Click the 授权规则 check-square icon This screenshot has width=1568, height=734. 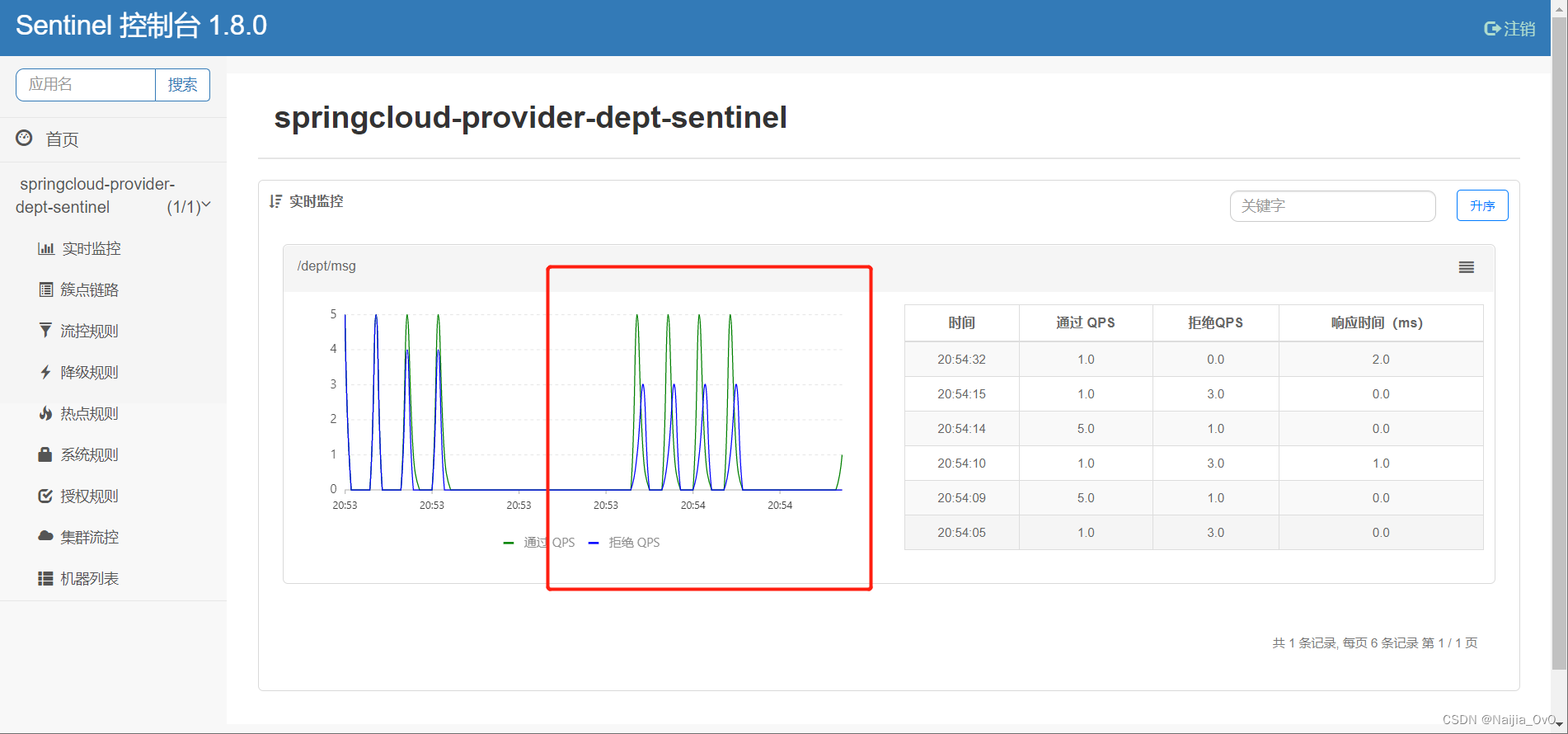[46, 496]
